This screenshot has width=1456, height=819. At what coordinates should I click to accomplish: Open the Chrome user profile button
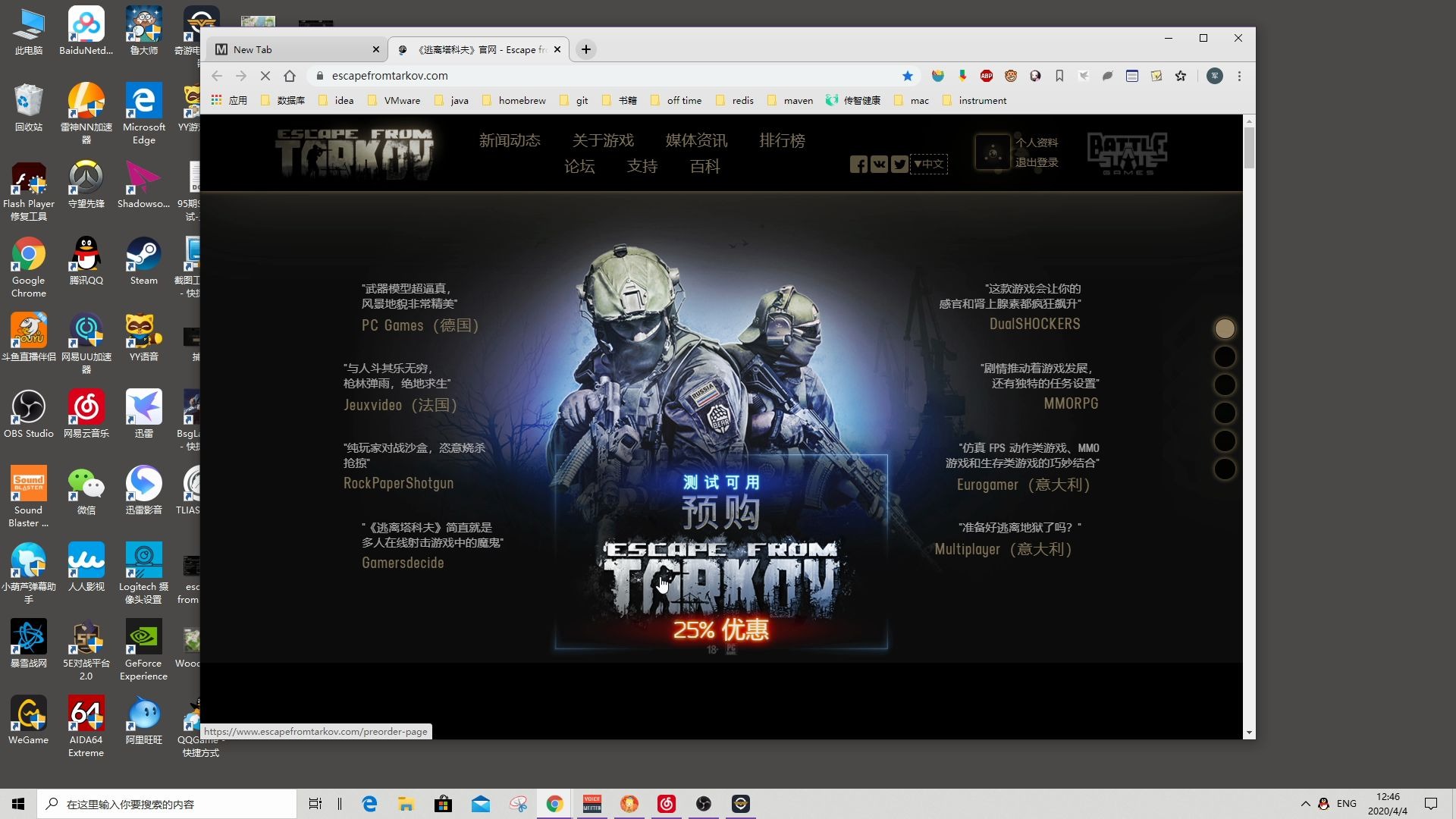pos(1215,76)
